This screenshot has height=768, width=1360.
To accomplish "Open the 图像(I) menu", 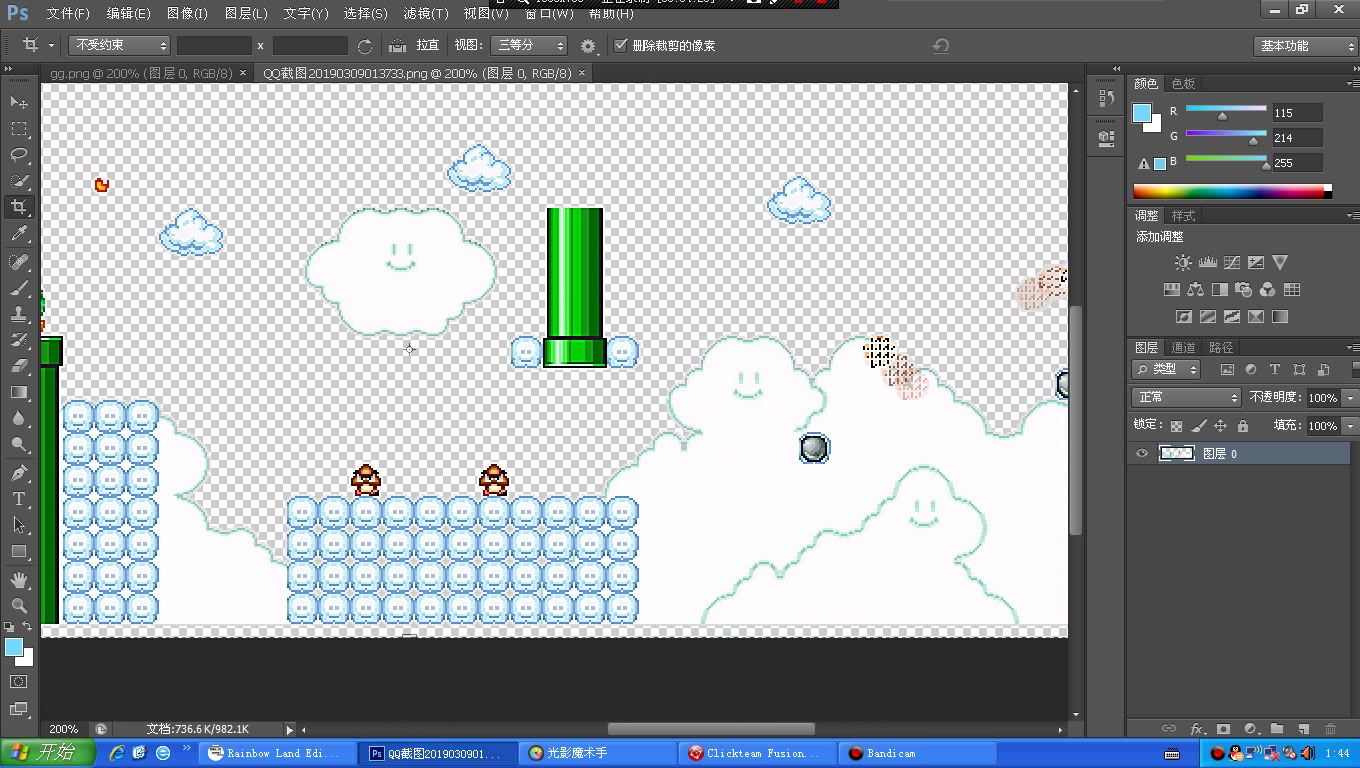I will [x=187, y=14].
